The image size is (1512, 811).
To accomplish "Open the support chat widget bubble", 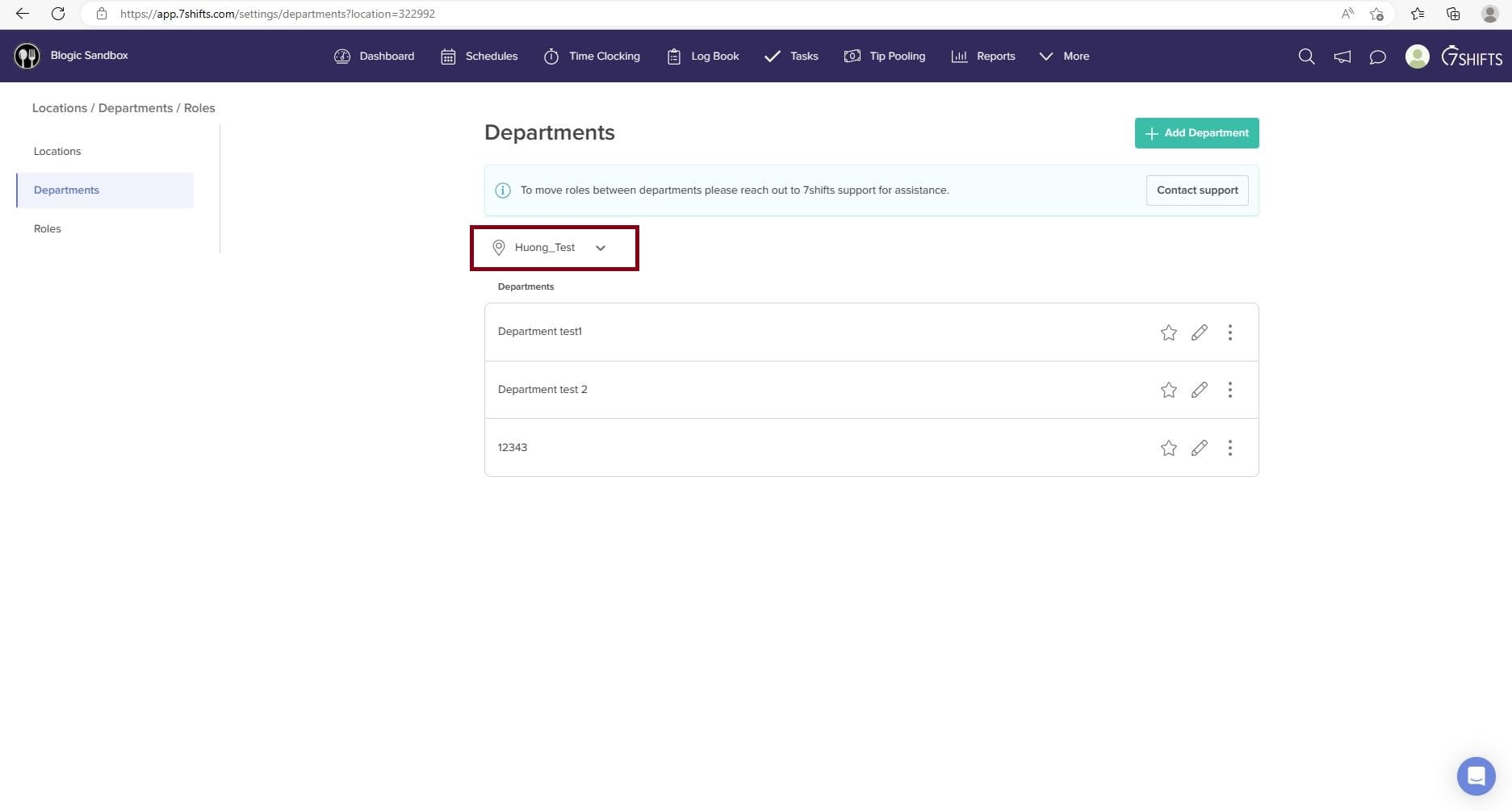I will coord(1476,776).
